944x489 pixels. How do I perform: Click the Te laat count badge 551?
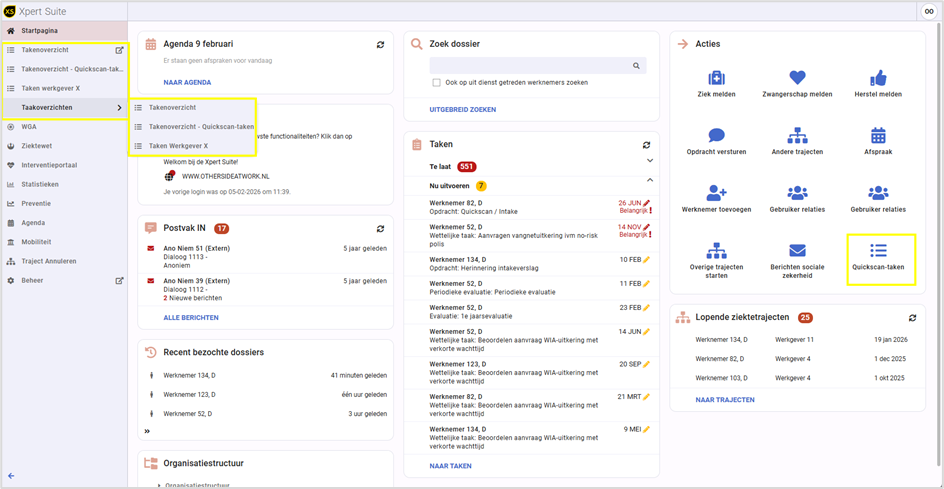point(467,166)
